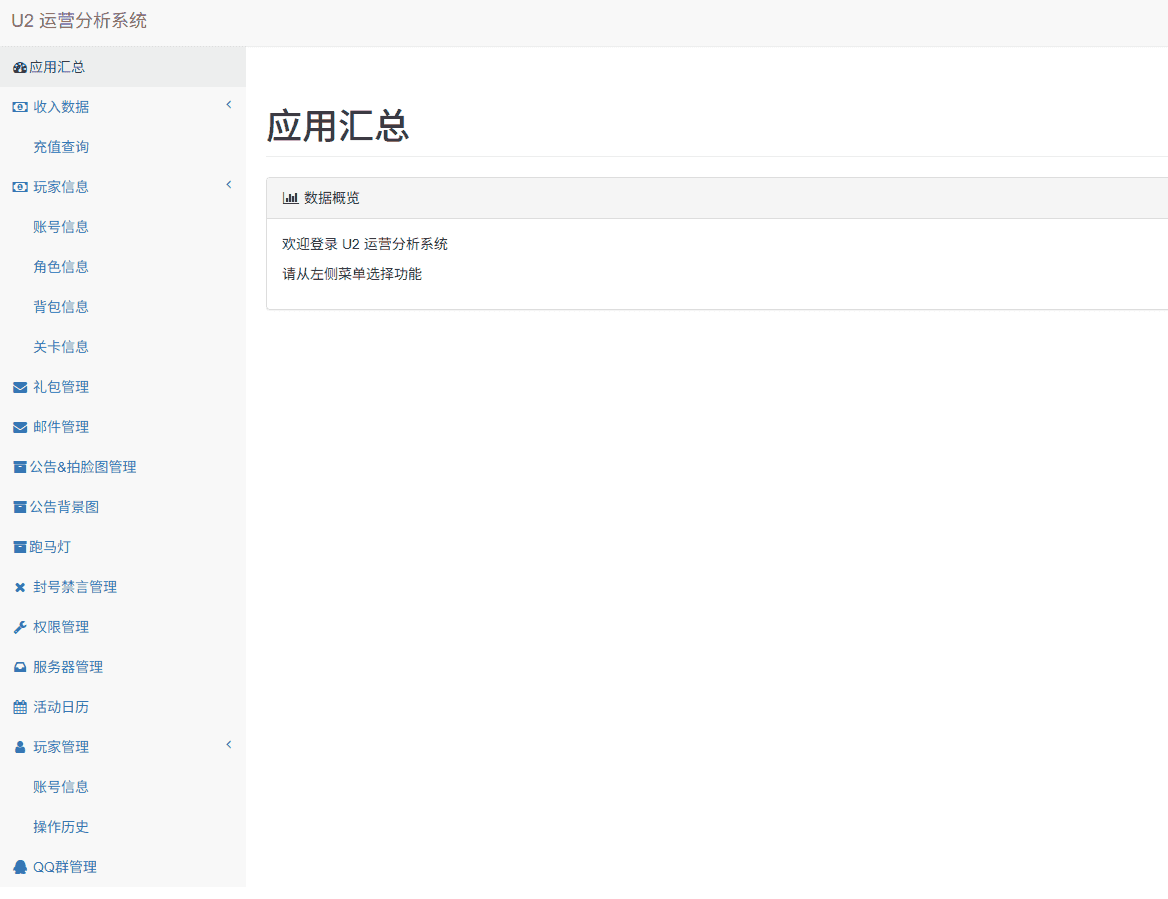Open 背包信息 in the sidebar
Screen dimensions: 1168x899
click(x=61, y=307)
